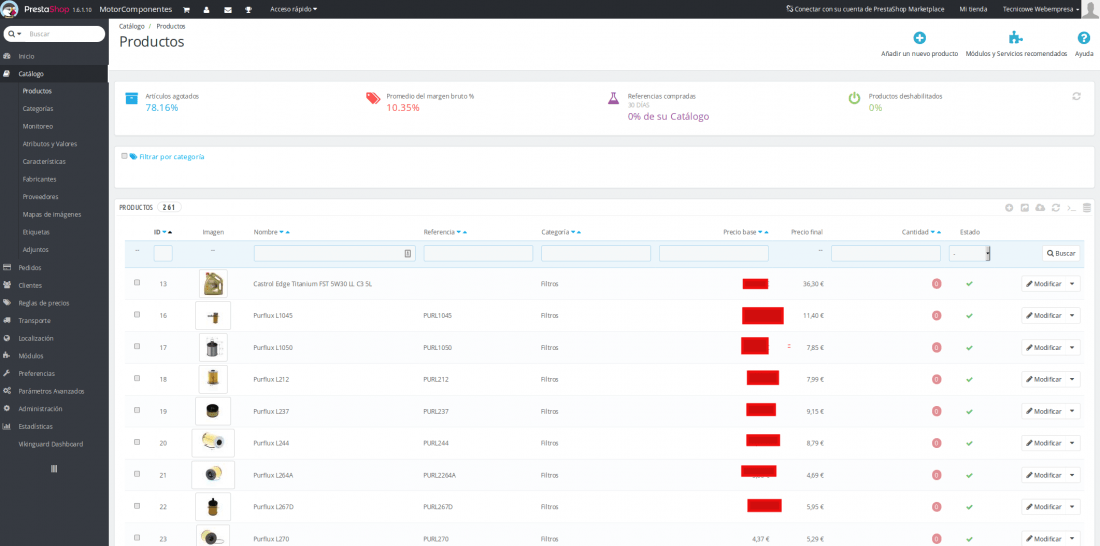Viewport: 1100px width, 546px height.
Task: Click the Referencias compradas flask icon
Action: pos(613,98)
